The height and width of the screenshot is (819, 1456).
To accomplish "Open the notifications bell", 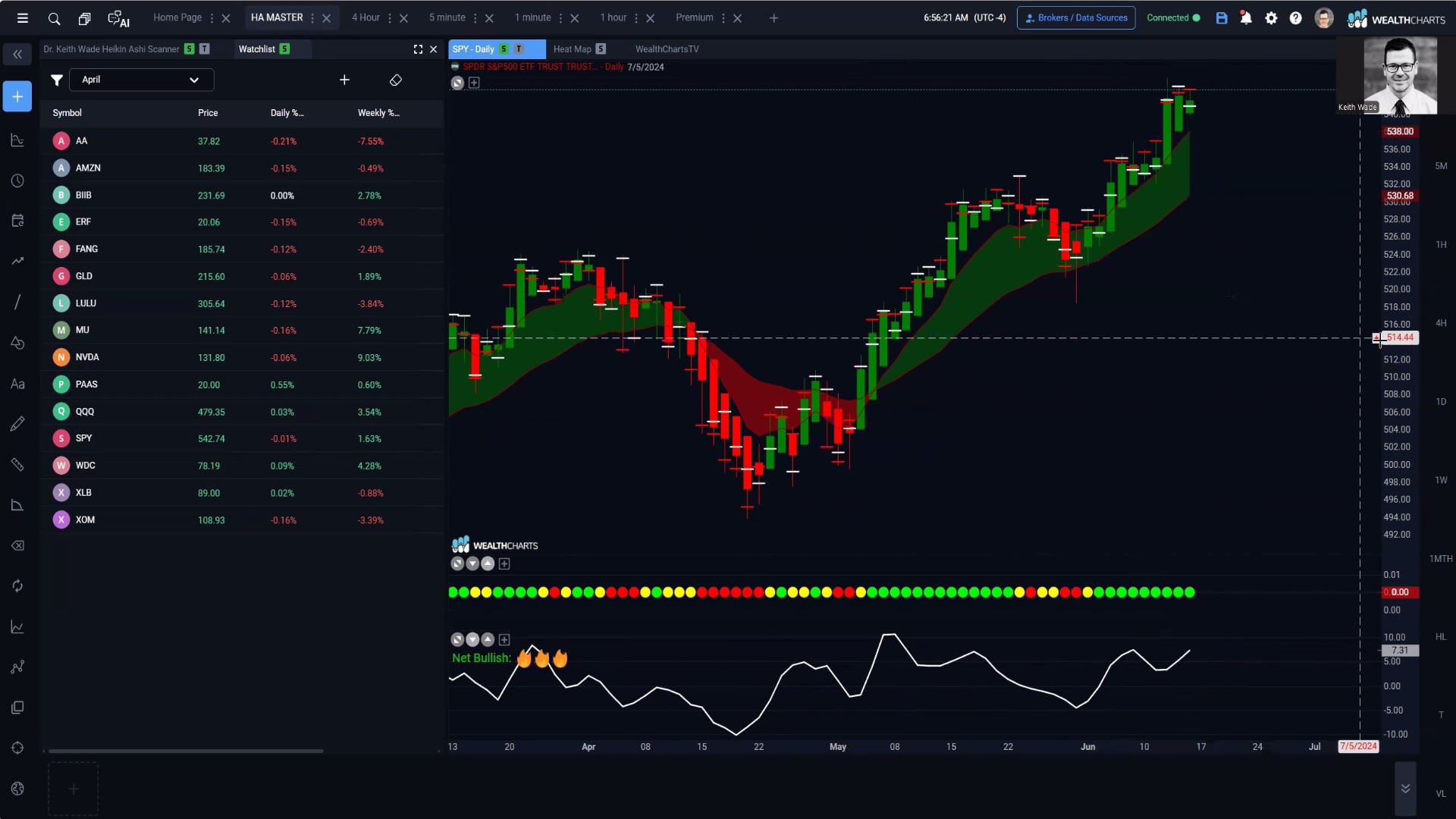I will click(1246, 18).
